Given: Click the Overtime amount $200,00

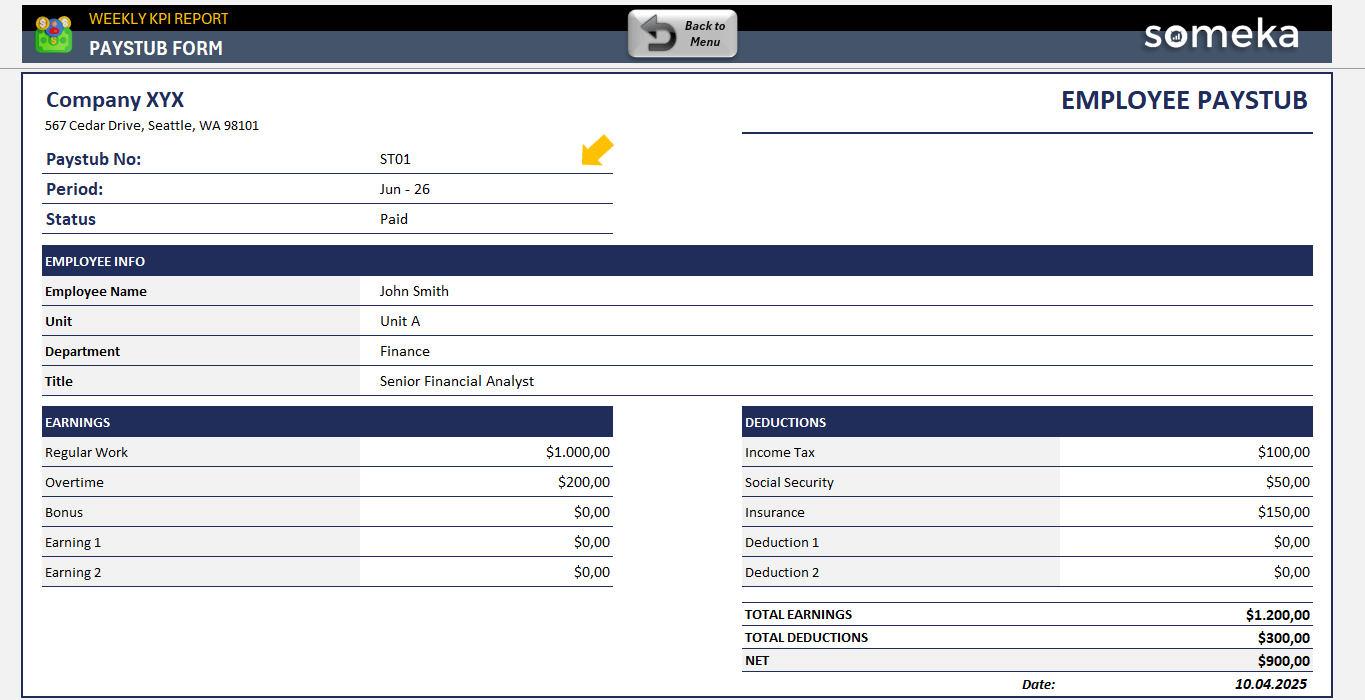Looking at the screenshot, I should (583, 482).
